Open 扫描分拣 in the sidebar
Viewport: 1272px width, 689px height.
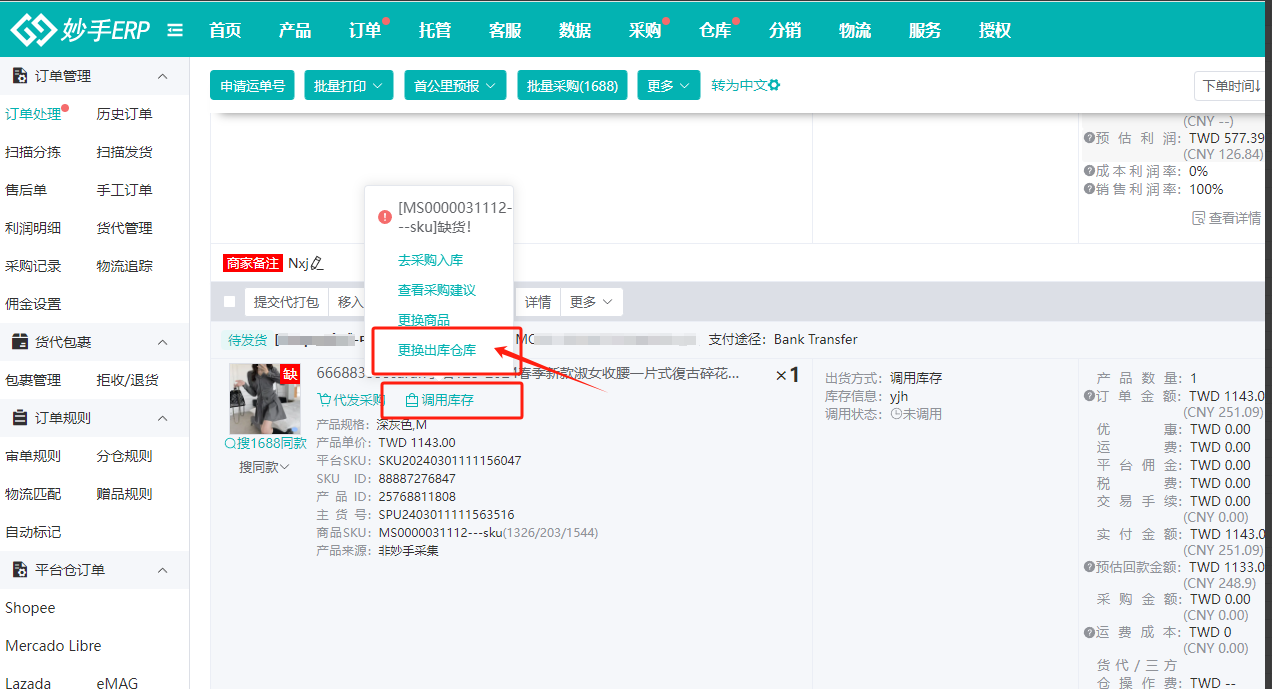click(x=33, y=152)
